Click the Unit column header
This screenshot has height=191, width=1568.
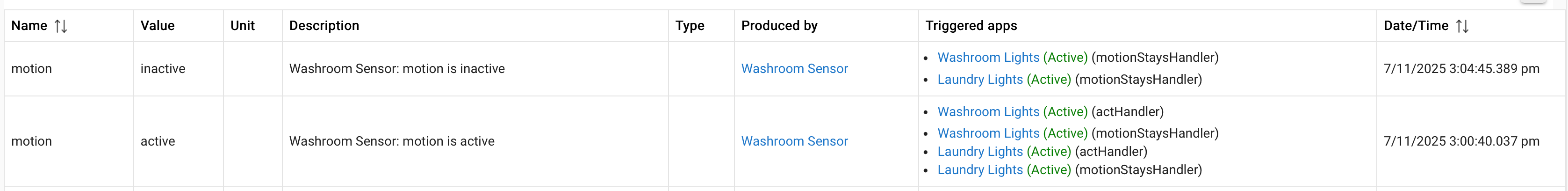click(x=242, y=26)
